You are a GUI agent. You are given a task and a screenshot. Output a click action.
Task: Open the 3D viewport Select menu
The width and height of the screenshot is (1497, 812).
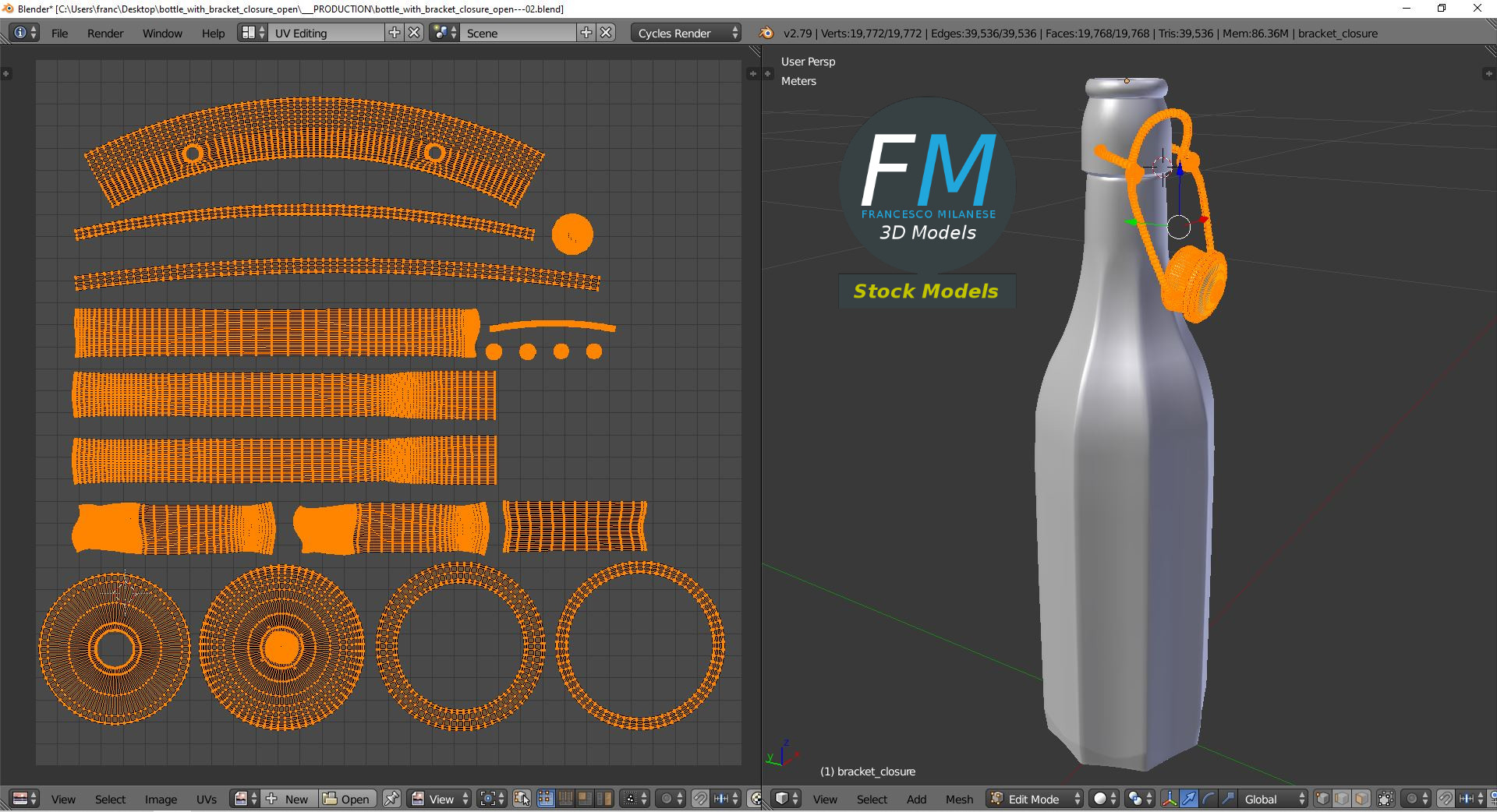coord(872,800)
